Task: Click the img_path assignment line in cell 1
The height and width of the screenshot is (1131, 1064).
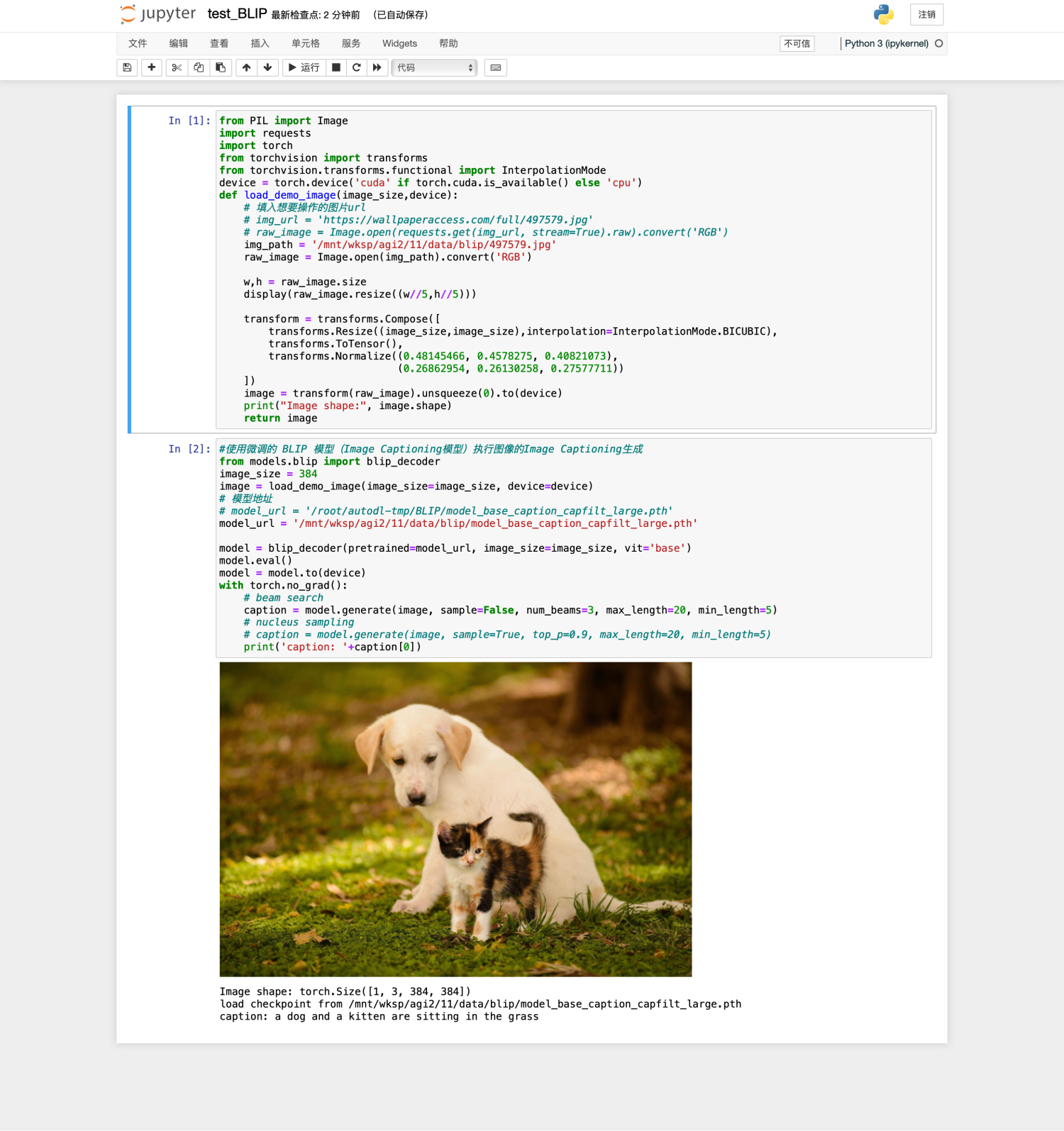Action: [400, 245]
